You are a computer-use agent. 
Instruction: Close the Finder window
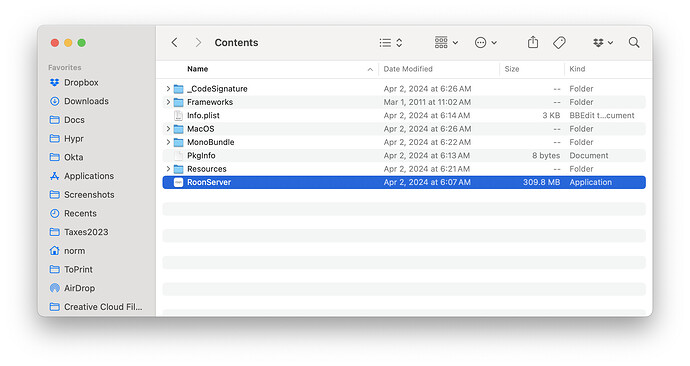point(55,43)
